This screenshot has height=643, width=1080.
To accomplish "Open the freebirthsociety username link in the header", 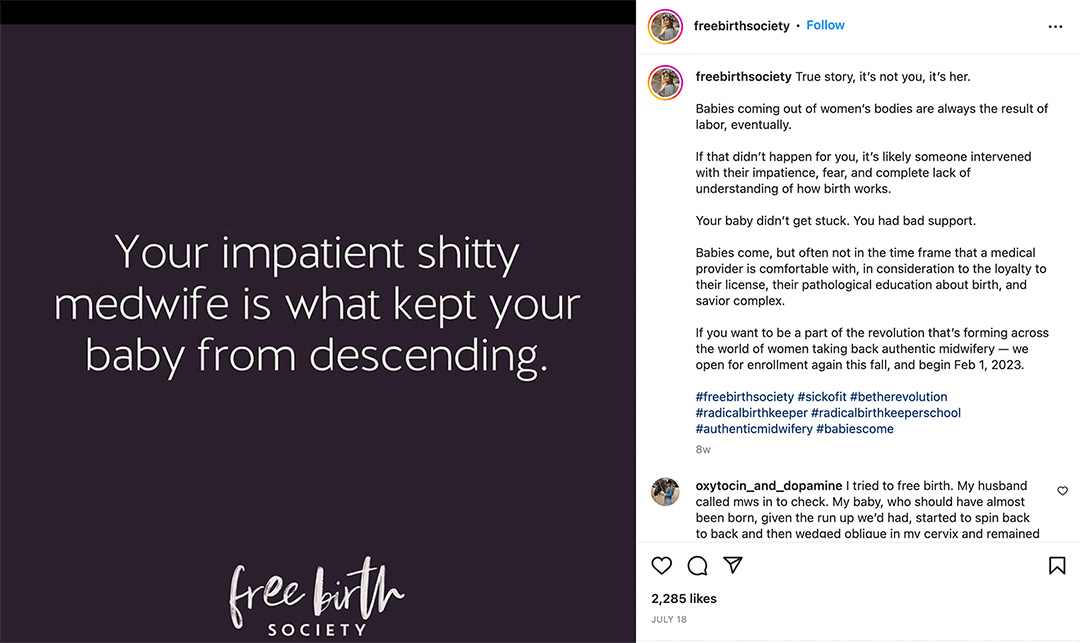I will pyautogui.click(x=743, y=25).
